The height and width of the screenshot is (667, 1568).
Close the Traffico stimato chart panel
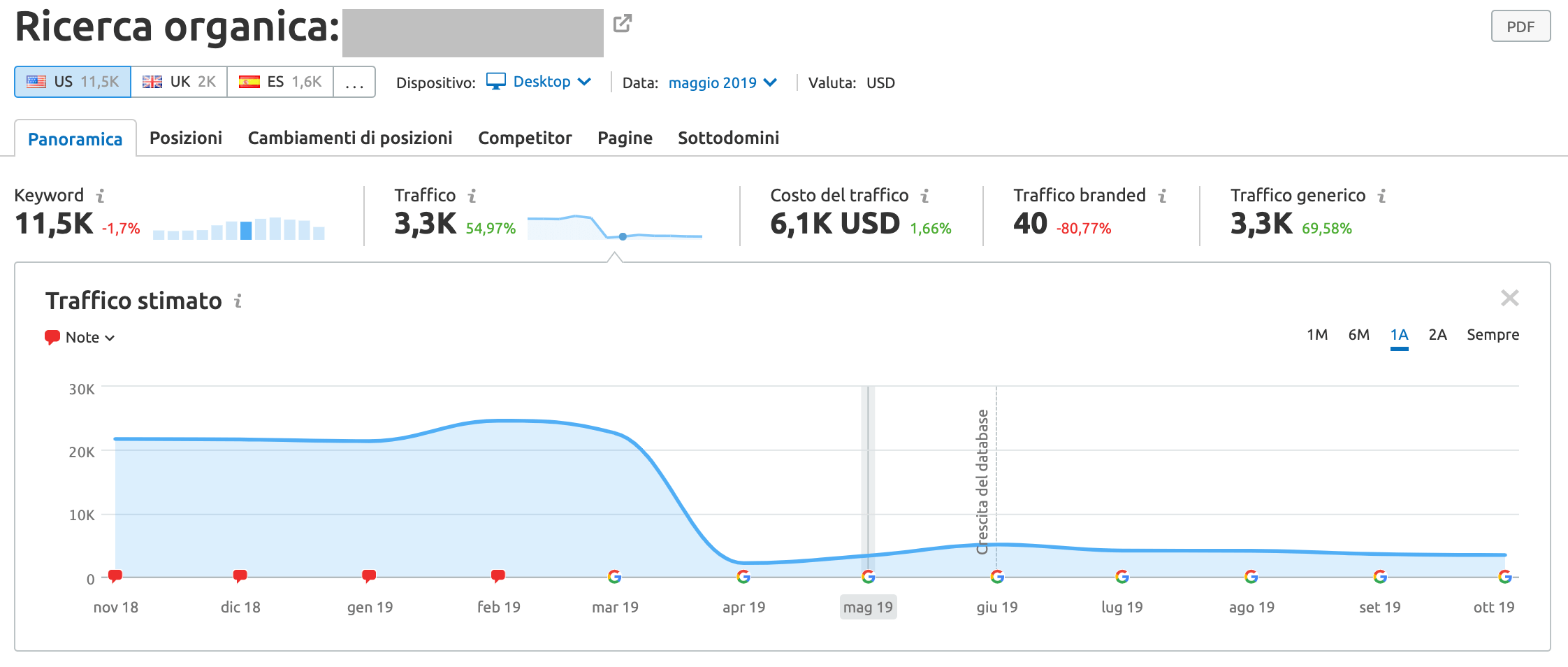[1510, 299]
